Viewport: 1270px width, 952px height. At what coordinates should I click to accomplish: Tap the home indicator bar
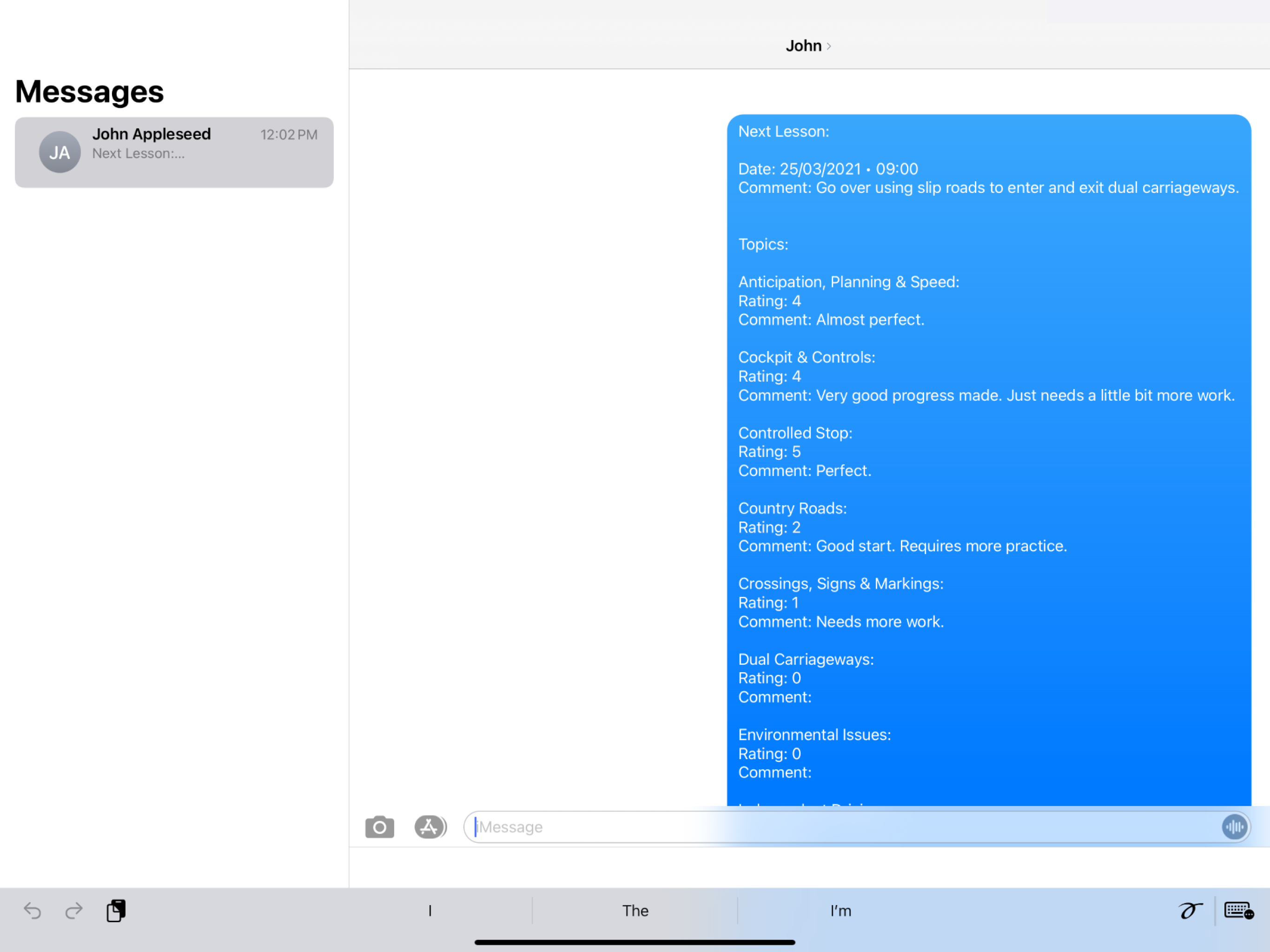(635, 942)
